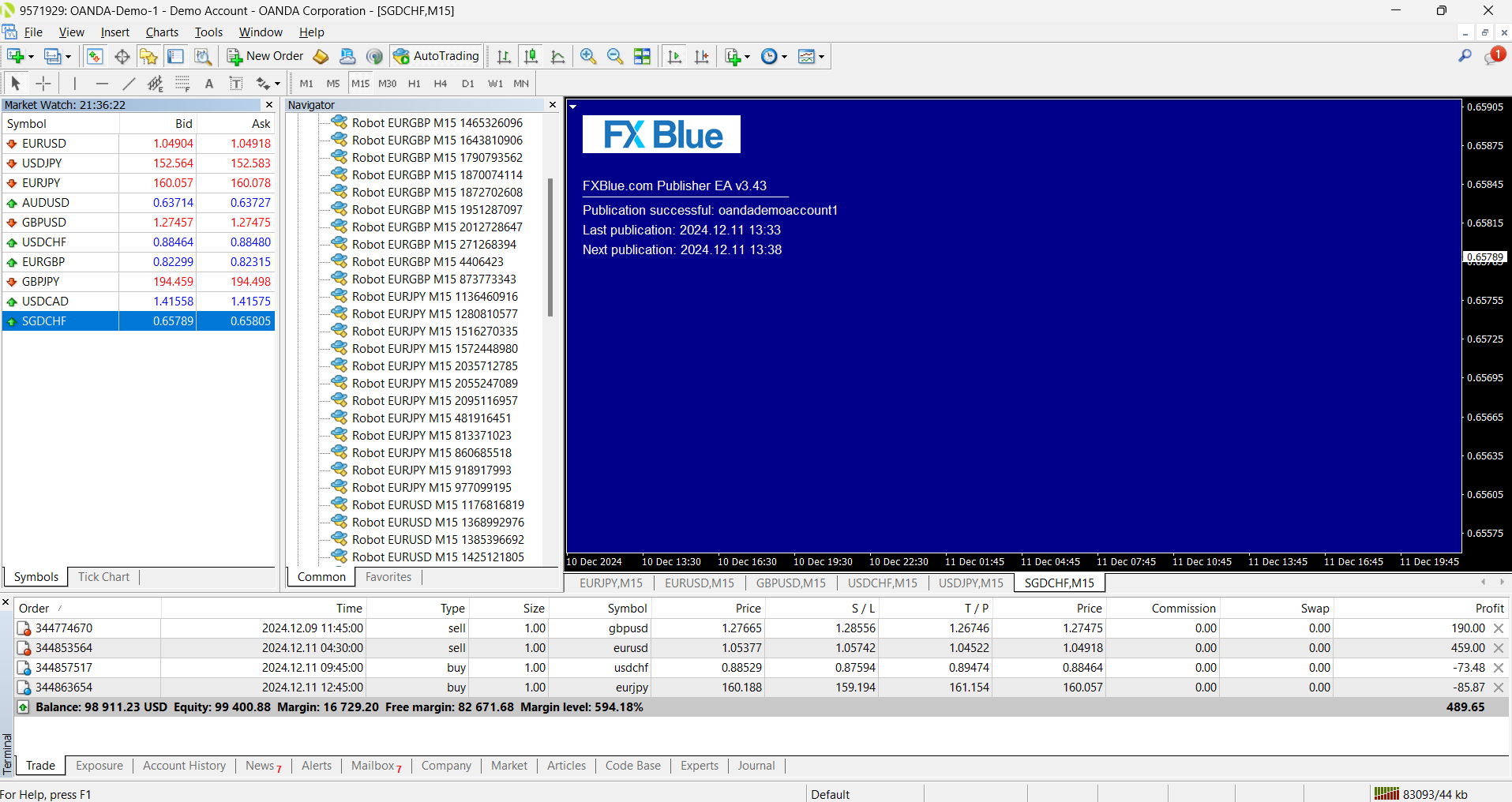This screenshot has width=1512, height=802.
Task: Select the equidistant channel tool
Action: [156, 83]
